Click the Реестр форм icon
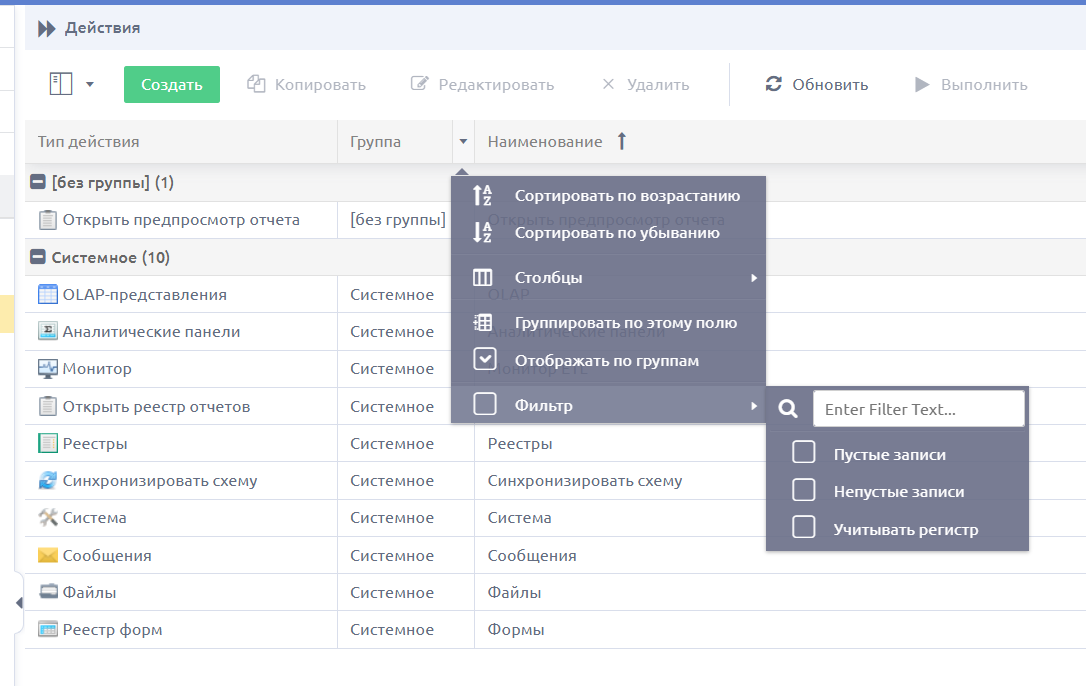Screen dimensions: 1086x686 click(x=48, y=629)
